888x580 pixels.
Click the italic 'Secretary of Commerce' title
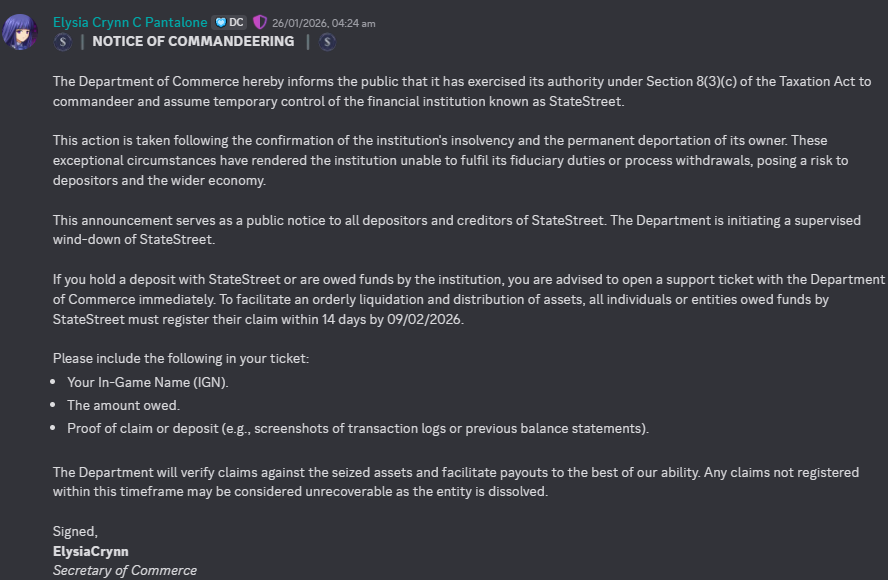pos(125,570)
